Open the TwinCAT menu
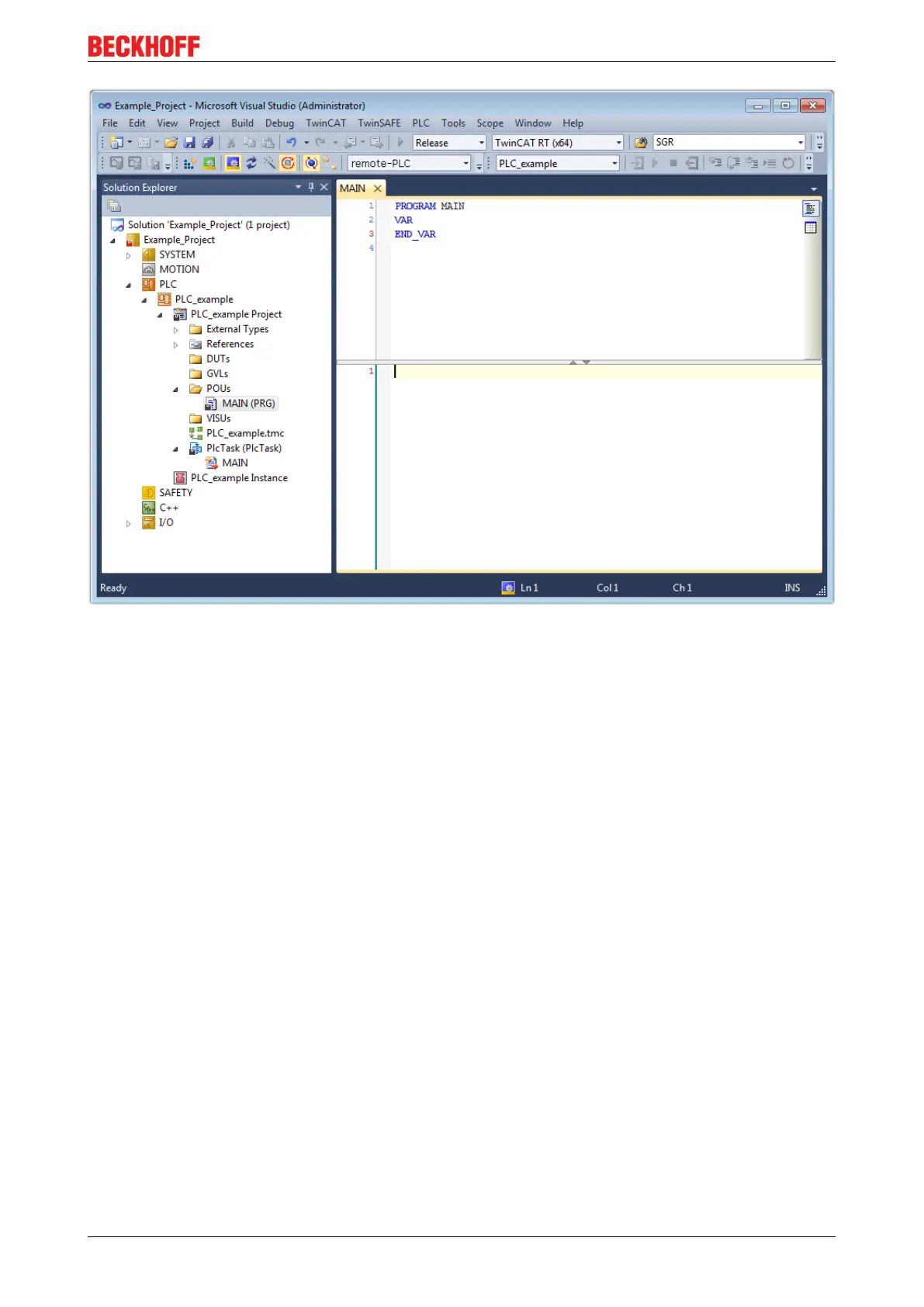 point(326,123)
